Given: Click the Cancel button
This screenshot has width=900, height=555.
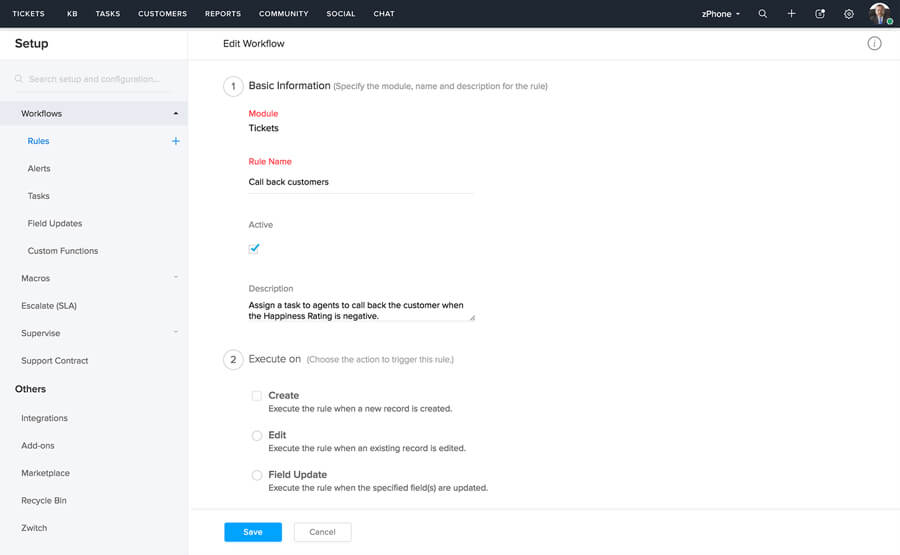Looking at the screenshot, I should (322, 532).
